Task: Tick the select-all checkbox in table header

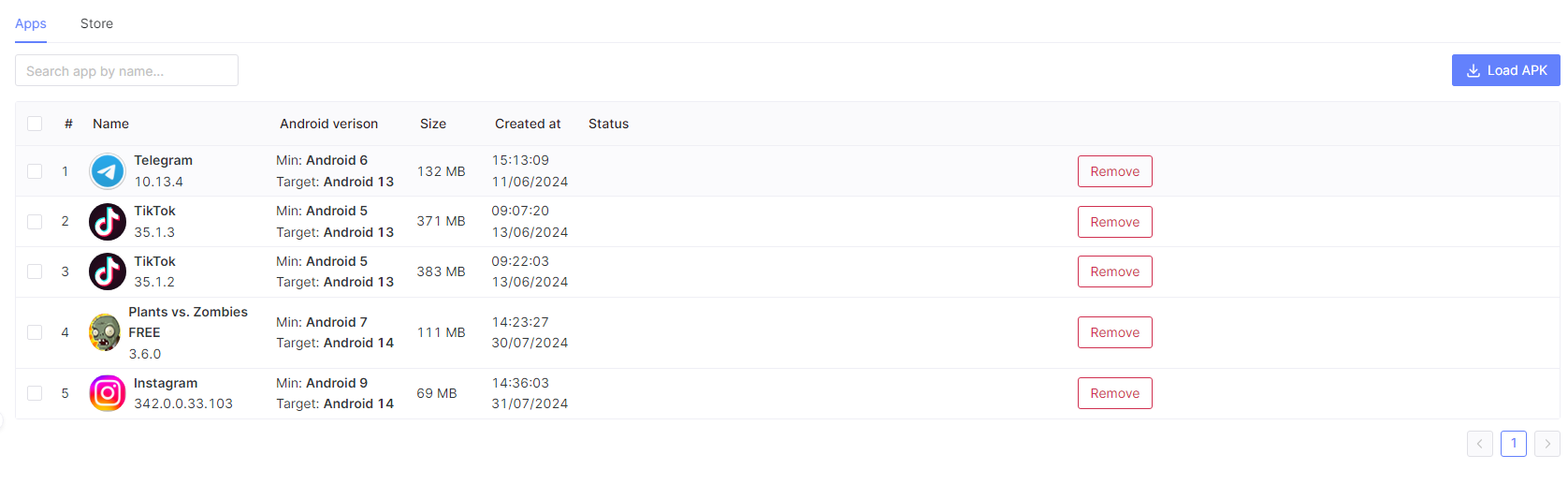Action: (x=35, y=124)
